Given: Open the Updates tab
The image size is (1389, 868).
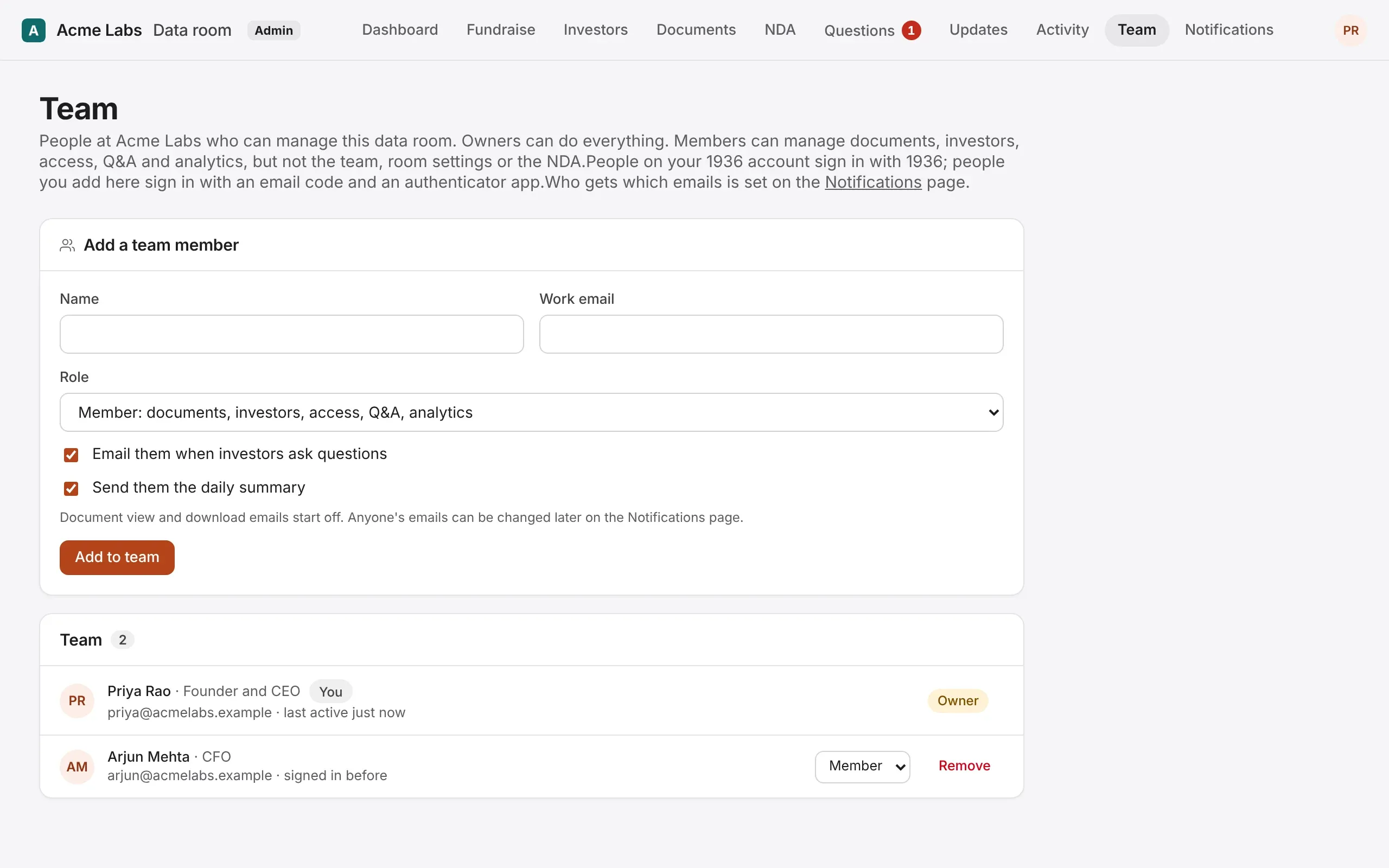Looking at the screenshot, I should tap(978, 30).
